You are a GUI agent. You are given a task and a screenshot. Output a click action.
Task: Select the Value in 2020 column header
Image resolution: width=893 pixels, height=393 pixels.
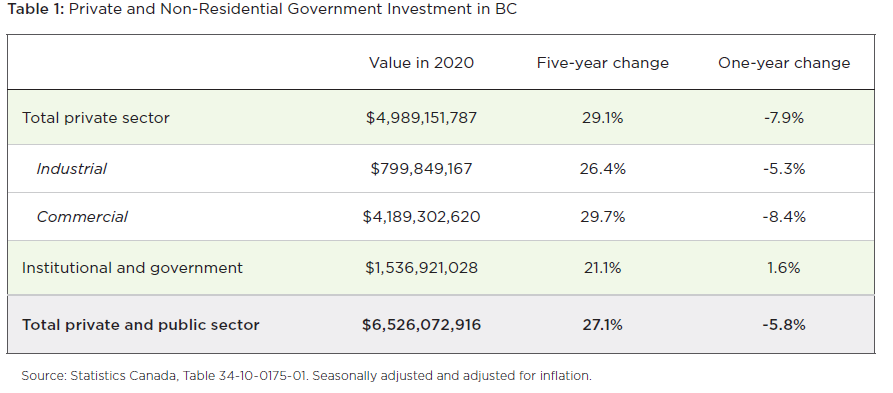tap(421, 63)
